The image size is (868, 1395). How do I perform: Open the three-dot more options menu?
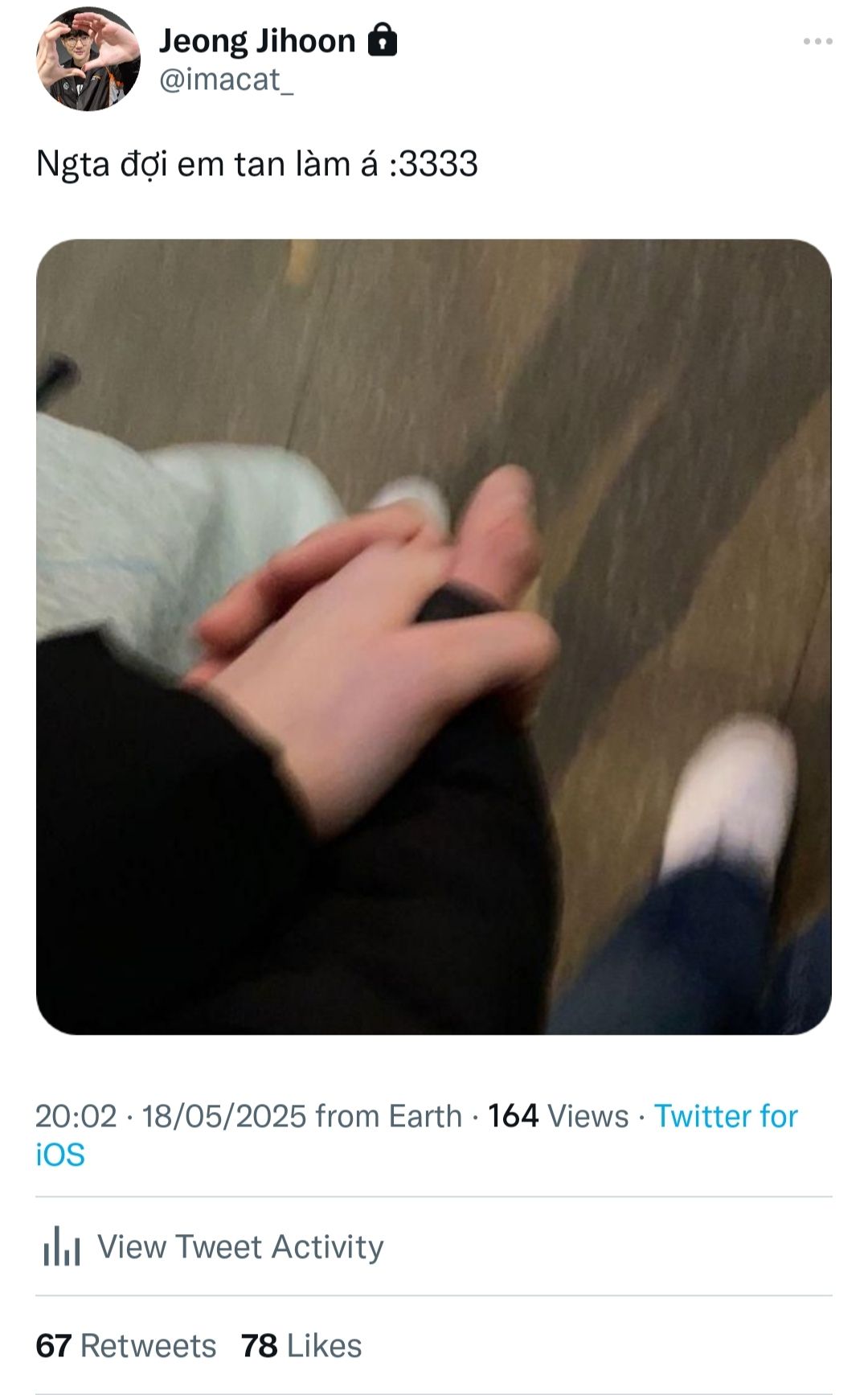817,41
